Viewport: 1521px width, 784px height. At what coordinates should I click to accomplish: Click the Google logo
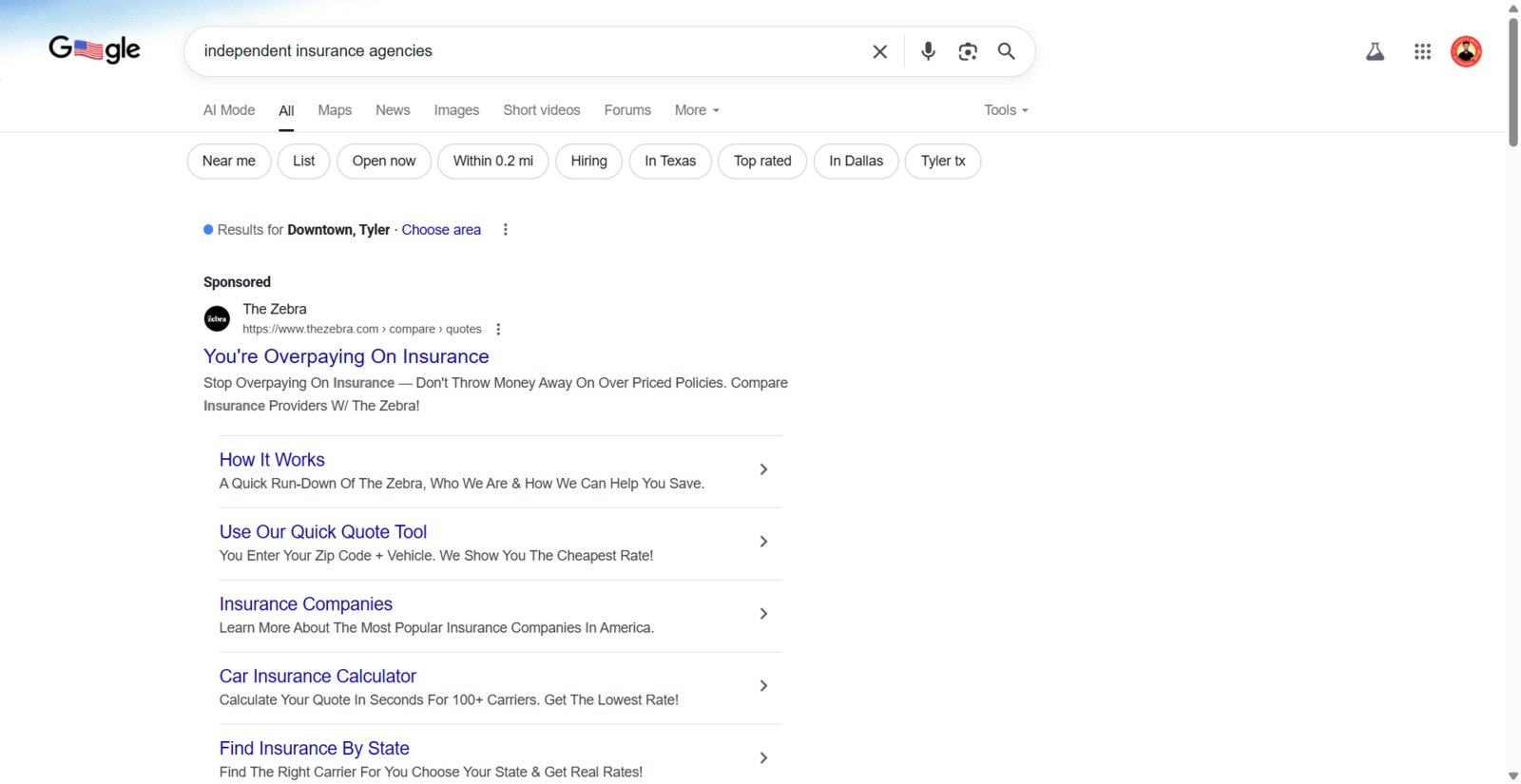[x=94, y=48]
